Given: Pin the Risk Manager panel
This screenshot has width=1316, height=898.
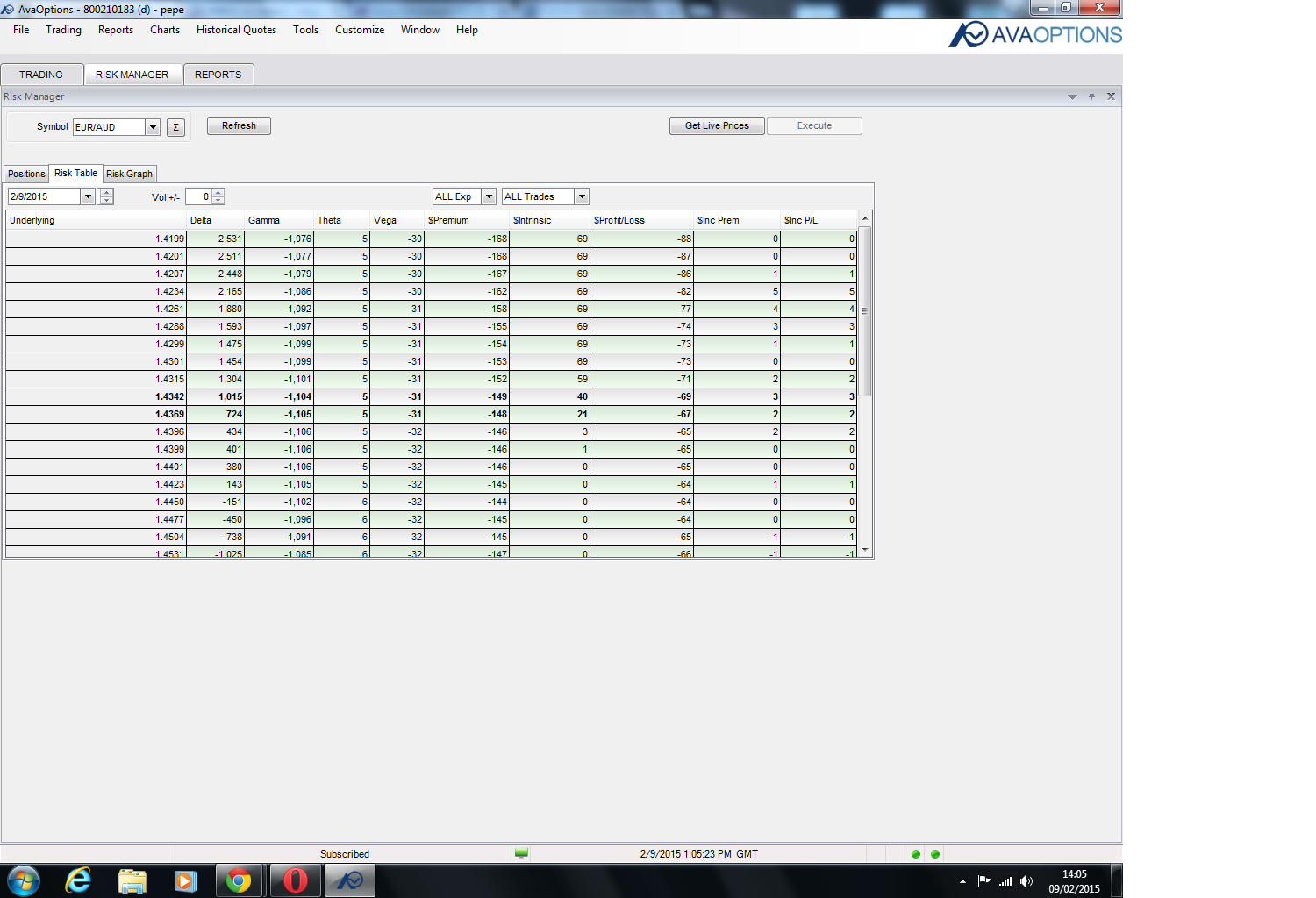Looking at the screenshot, I should coord(1091,96).
